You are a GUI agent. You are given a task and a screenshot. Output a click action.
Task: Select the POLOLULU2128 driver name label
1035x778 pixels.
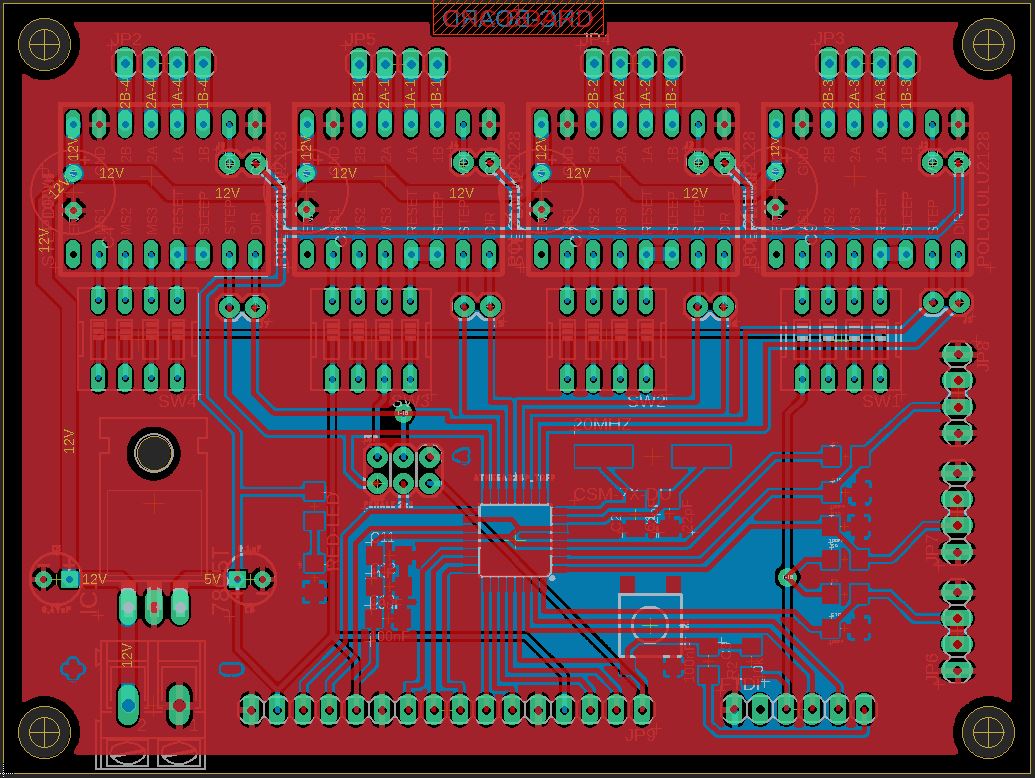pos(984,199)
